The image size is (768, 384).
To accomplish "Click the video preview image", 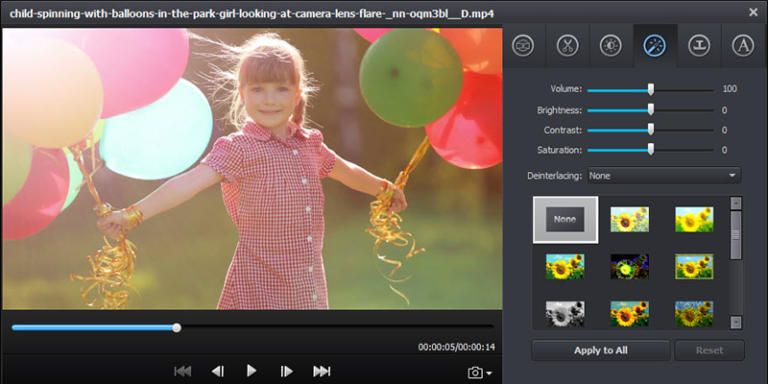I will [252, 168].
